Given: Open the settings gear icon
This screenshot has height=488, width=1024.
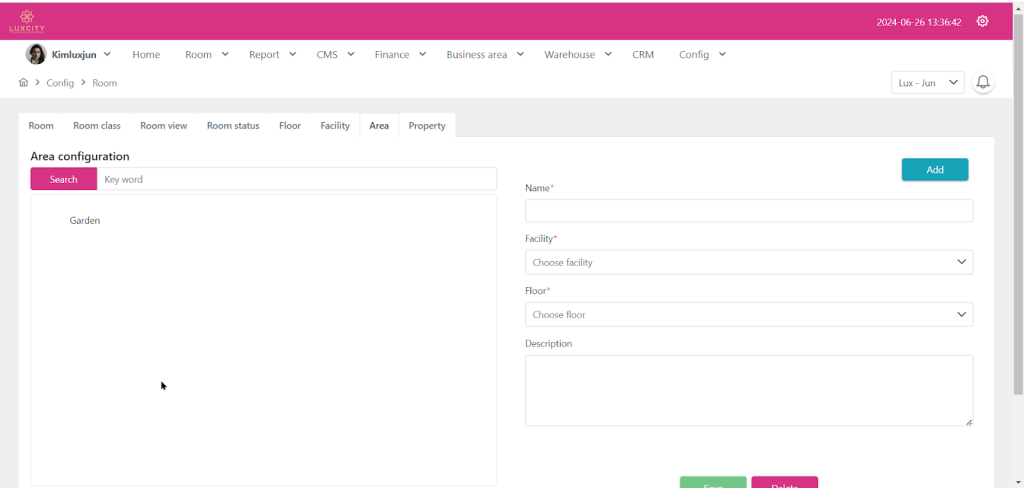Looking at the screenshot, I should pos(982,21).
